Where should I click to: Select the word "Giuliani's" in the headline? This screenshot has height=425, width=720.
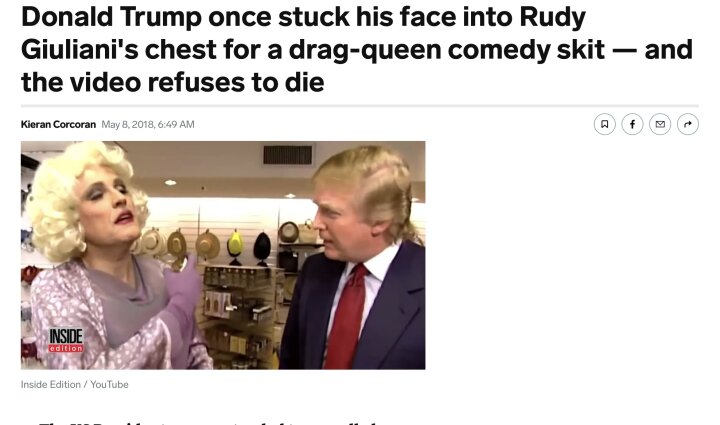coord(79,50)
